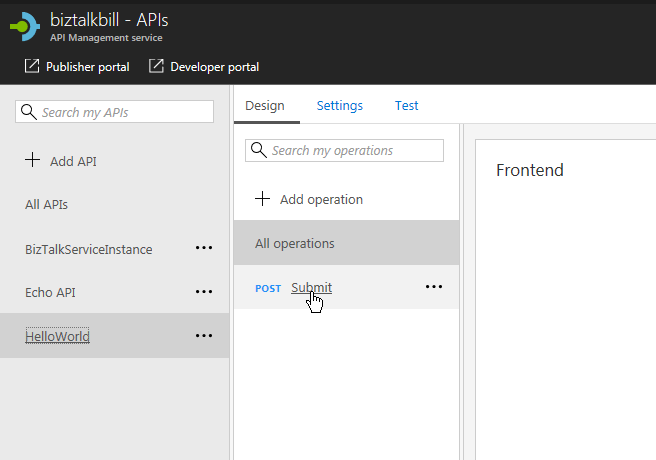Select BizTalkServiceInstance from the API list
Viewport: 656px width, 460px height.
89,249
